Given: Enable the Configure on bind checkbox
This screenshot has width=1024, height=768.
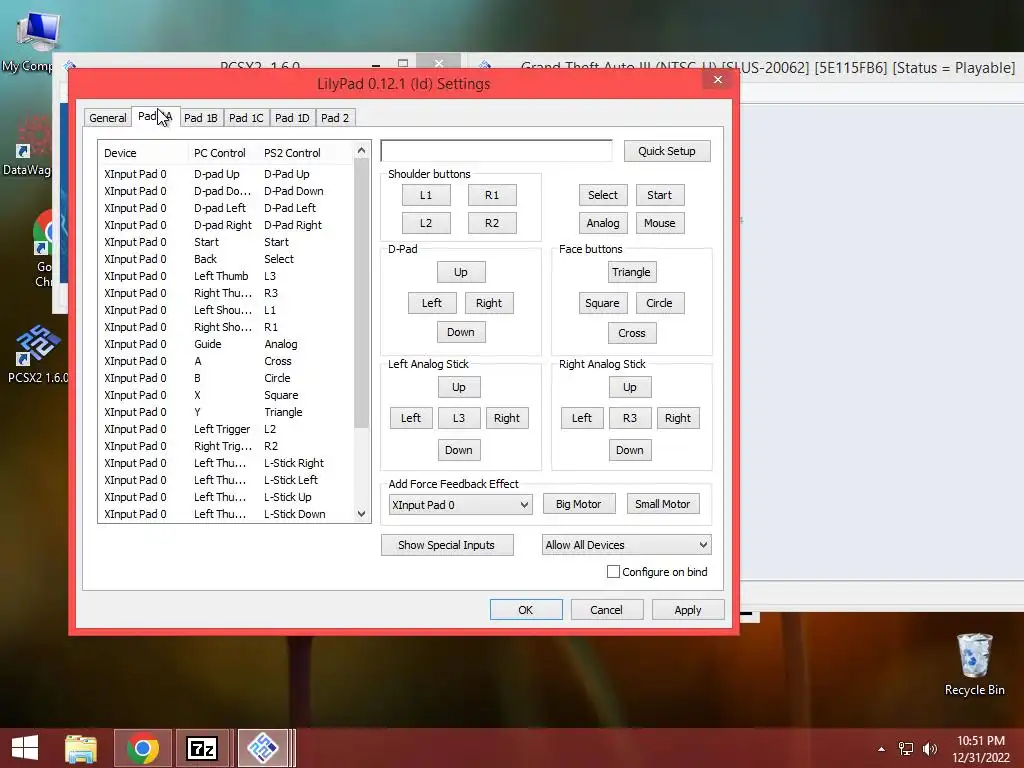Looking at the screenshot, I should click(x=613, y=571).
